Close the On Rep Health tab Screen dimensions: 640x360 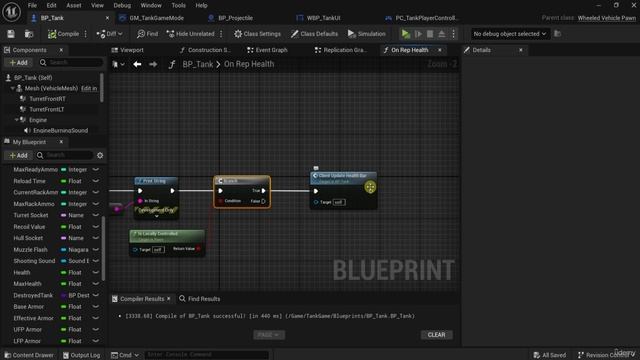click(x=440, y=50)
